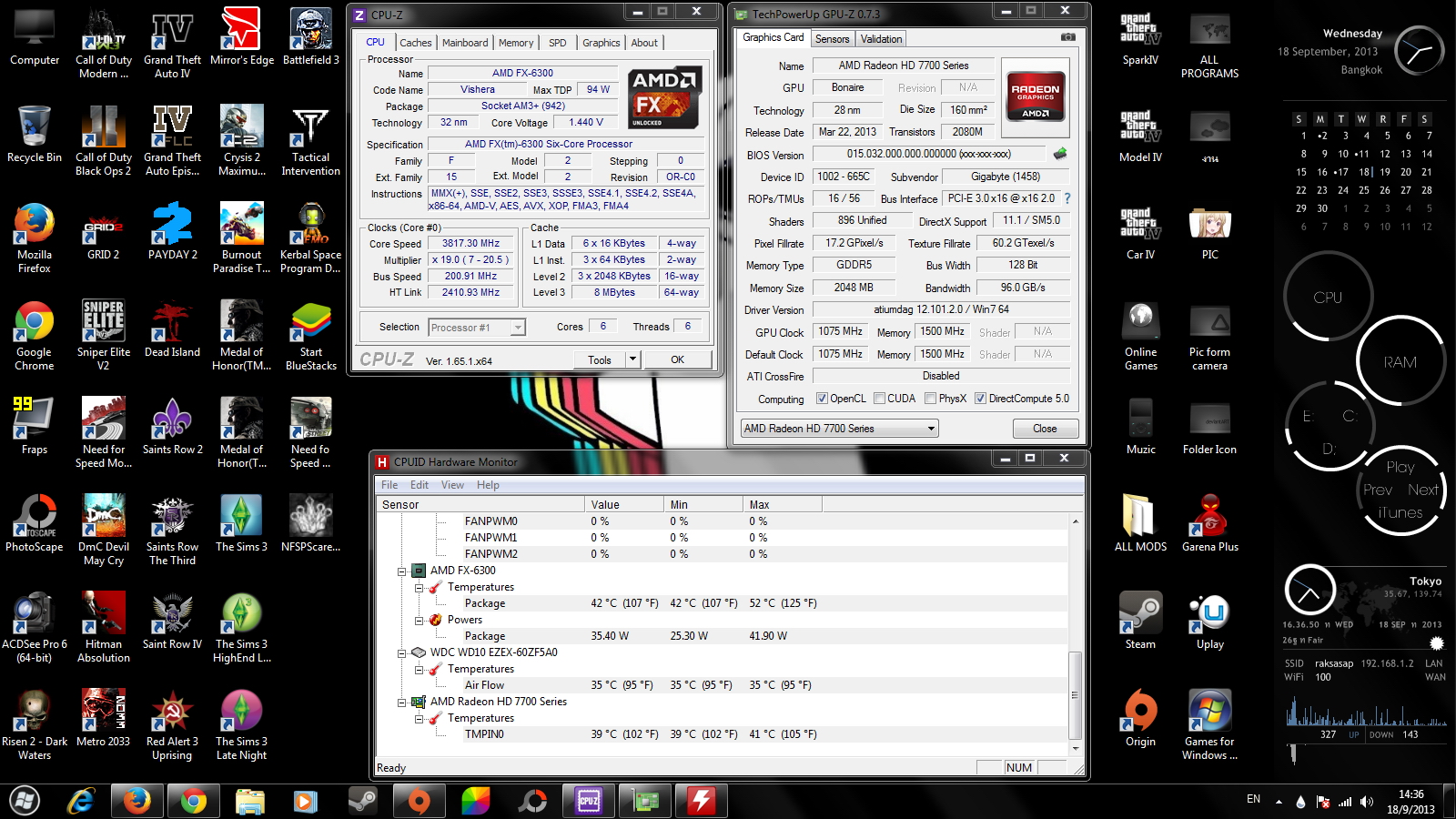This screenshot has height=819, width=1456.
Task: Open the Steam desktop shortcut
Action: [x=1140, y=622]
